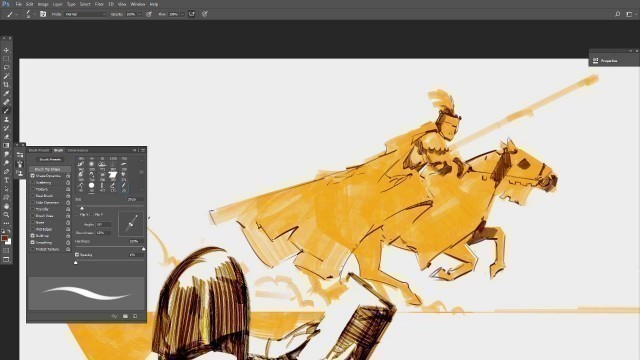Toggle the Spacing checkbox
Image resolution: width=640 pixels, height=360 pixels.
pyautogui.click(x=77, y=255)
